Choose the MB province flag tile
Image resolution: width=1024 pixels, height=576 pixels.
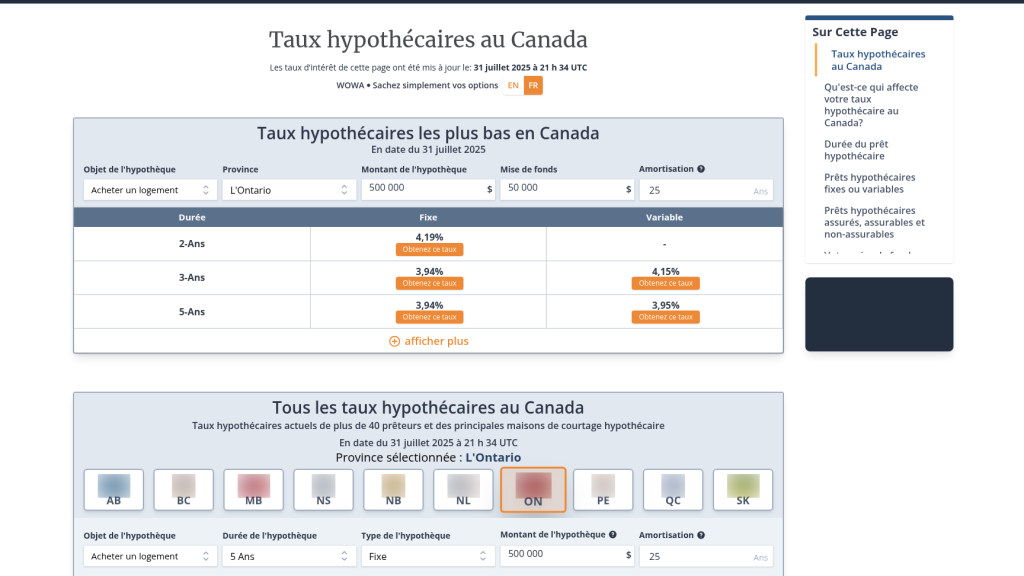click(x=253, y=490)
